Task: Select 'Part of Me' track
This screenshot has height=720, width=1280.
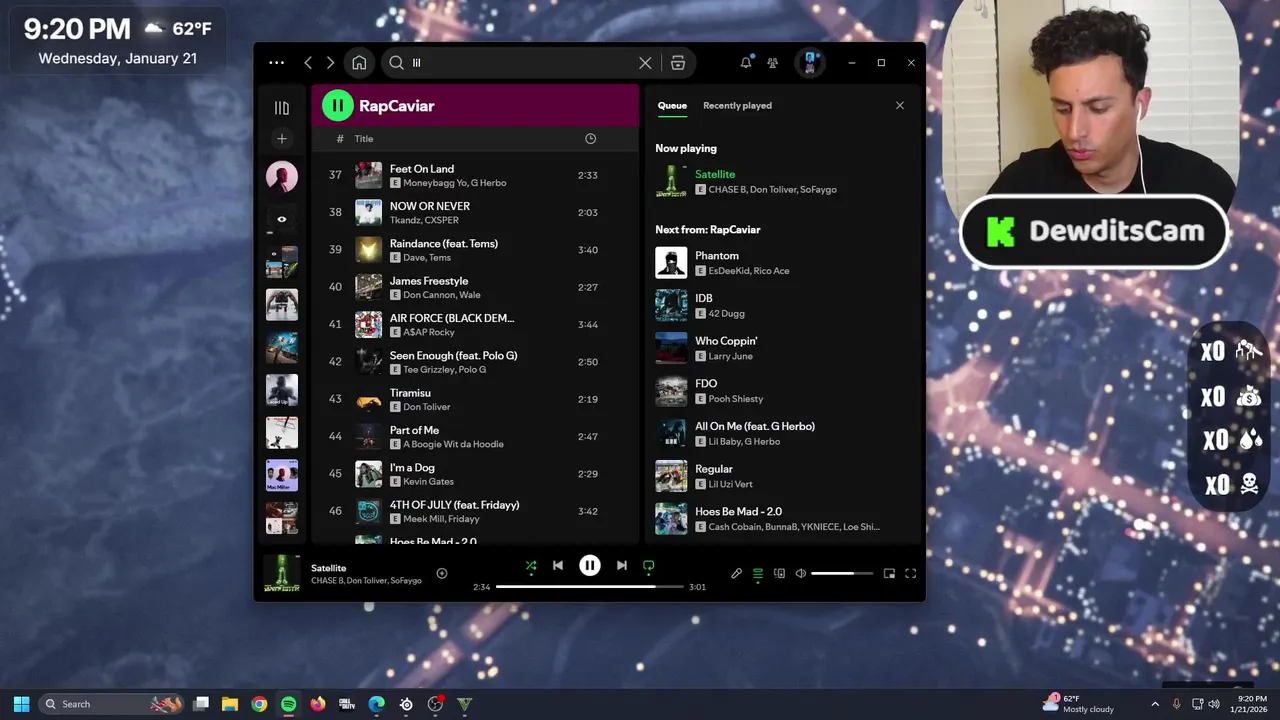Action: [x=475, y=437]
